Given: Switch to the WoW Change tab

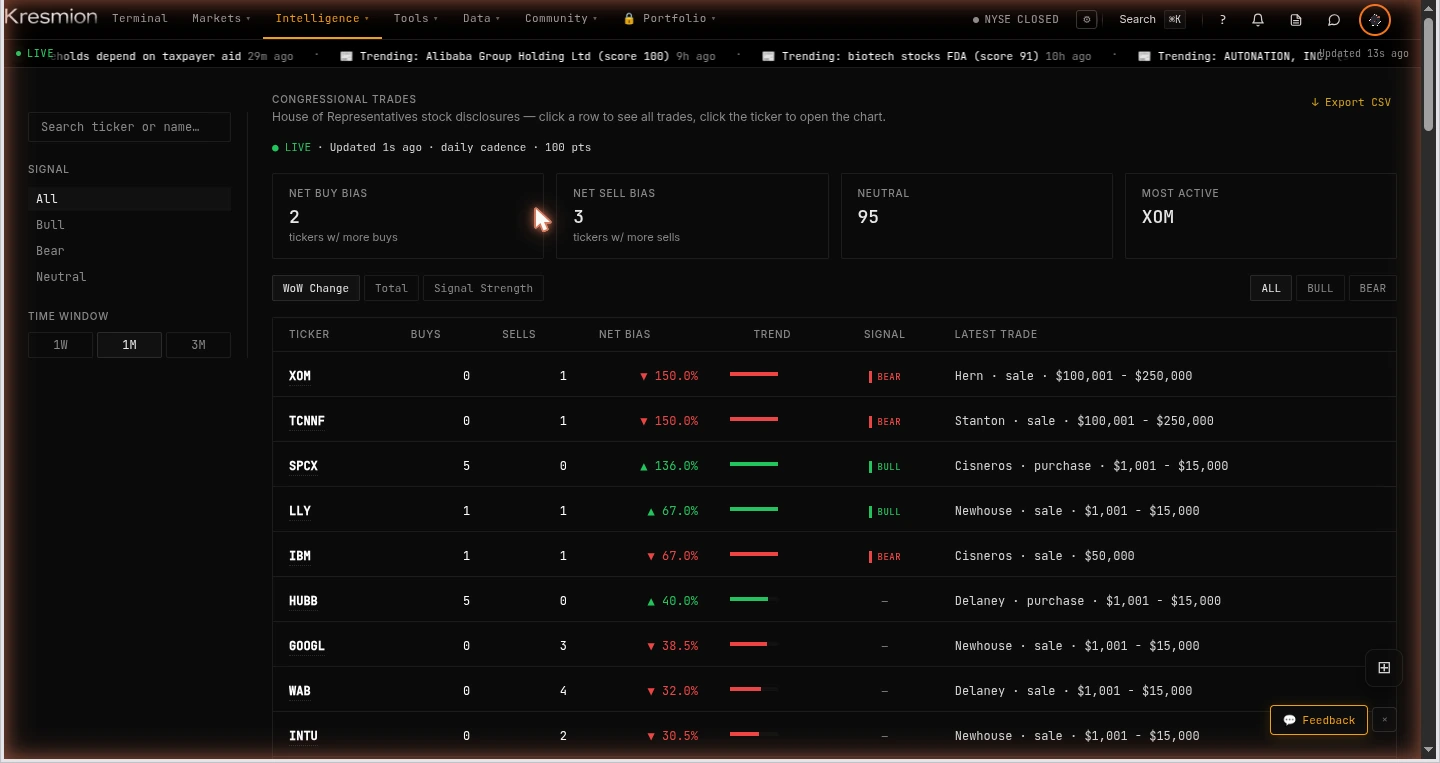Looking at the screenshot, I should coord(316,288).
